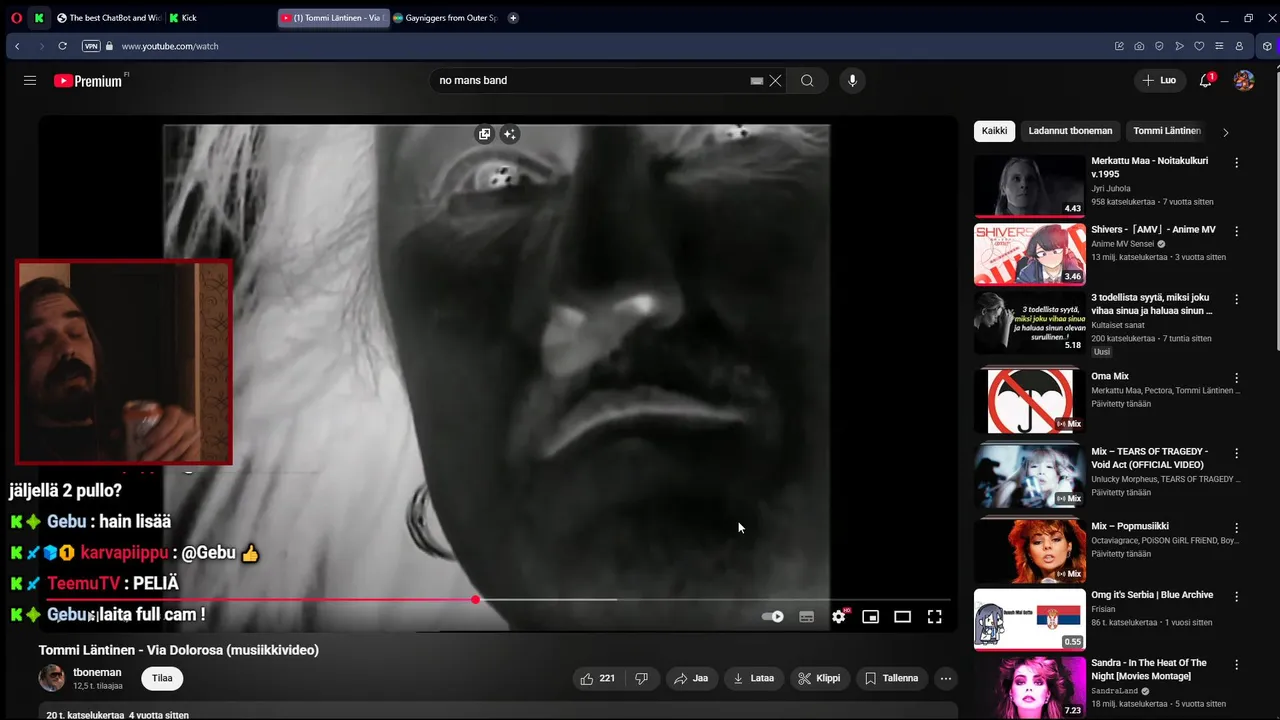Add page to bookmarks with heart icon
Viewport: 1280px width, 720px height.
(1199, 46)
